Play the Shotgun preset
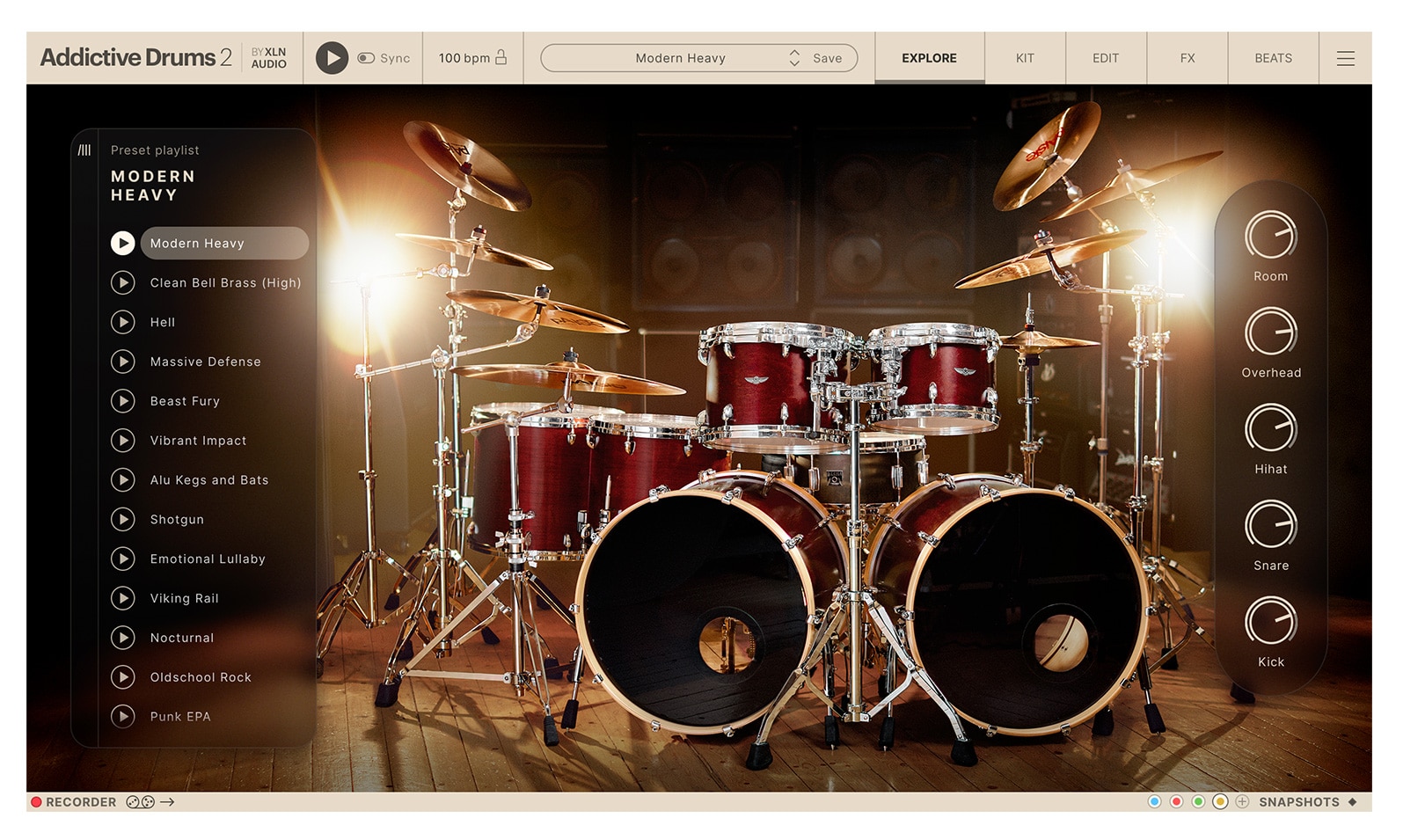Screen dimensions: 1425x840 [122, 519]
